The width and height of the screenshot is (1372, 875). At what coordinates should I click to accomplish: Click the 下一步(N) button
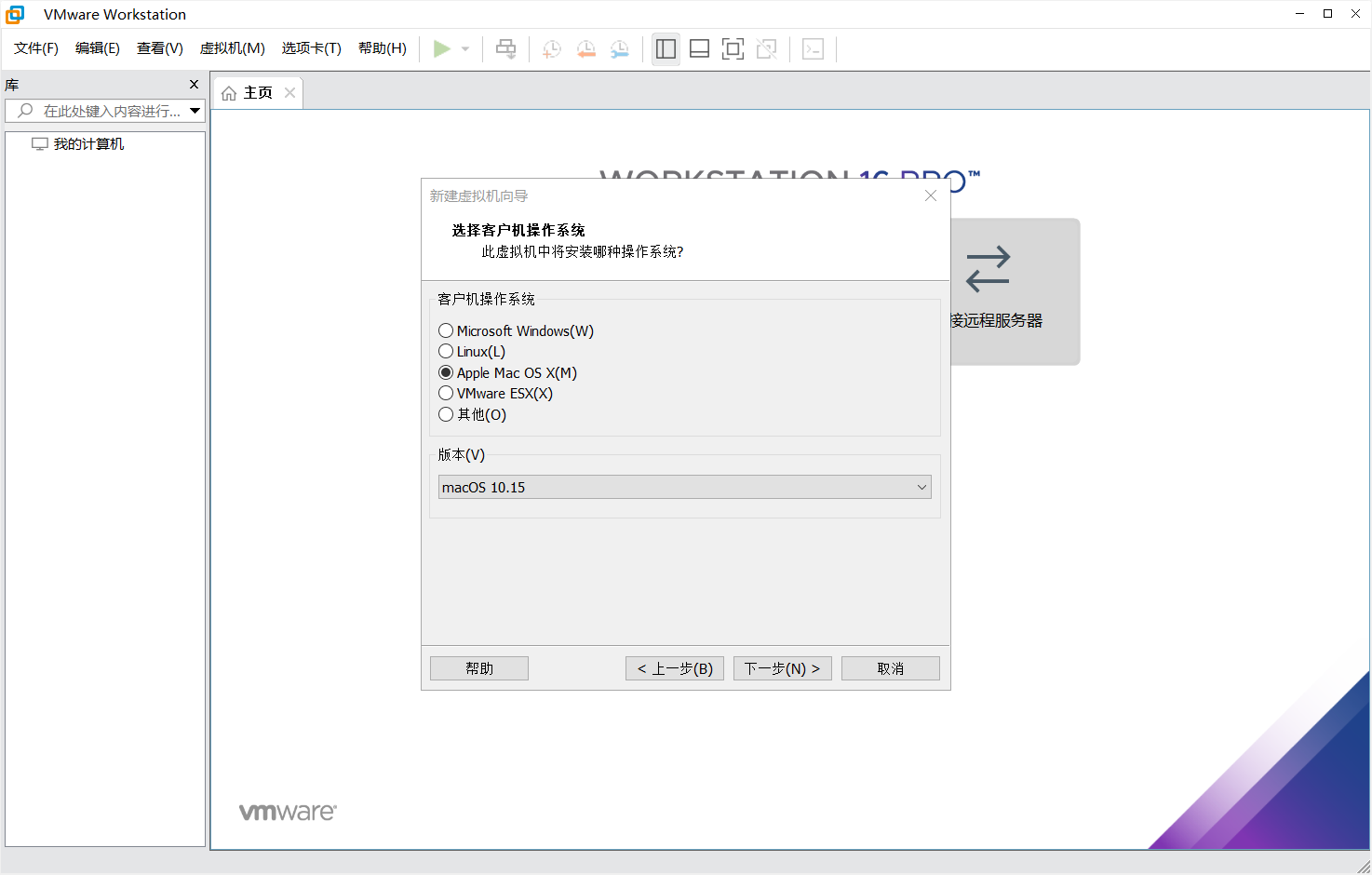pos(782,667)
